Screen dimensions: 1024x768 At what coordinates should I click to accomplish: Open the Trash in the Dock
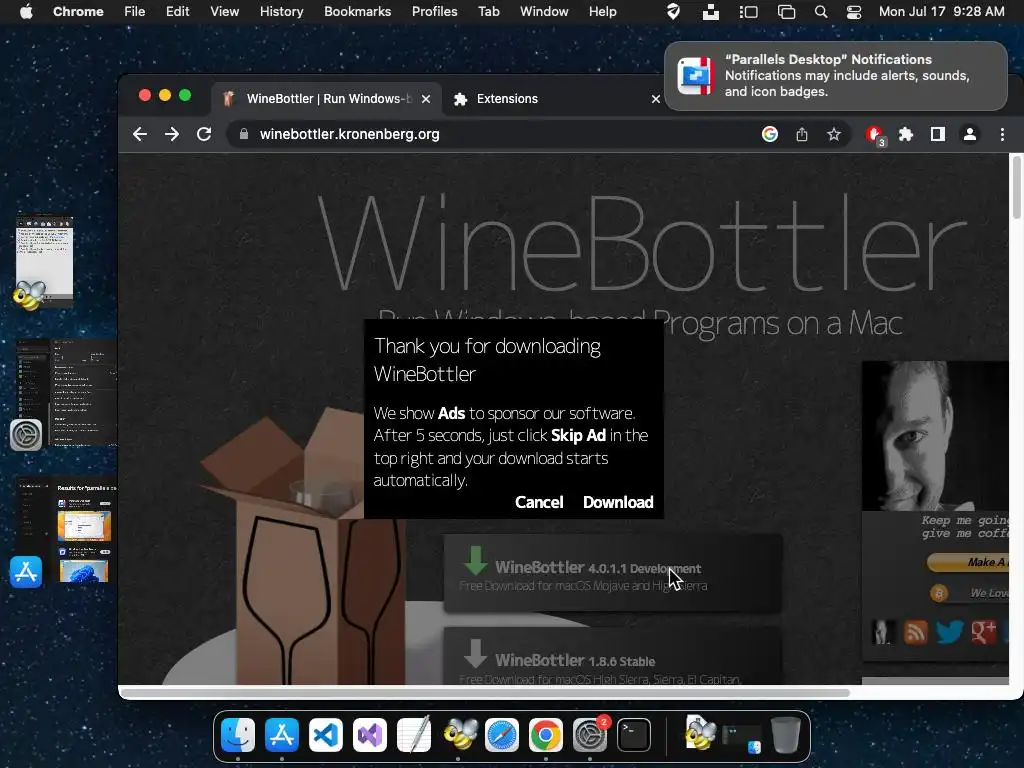[x=786, y=735]
